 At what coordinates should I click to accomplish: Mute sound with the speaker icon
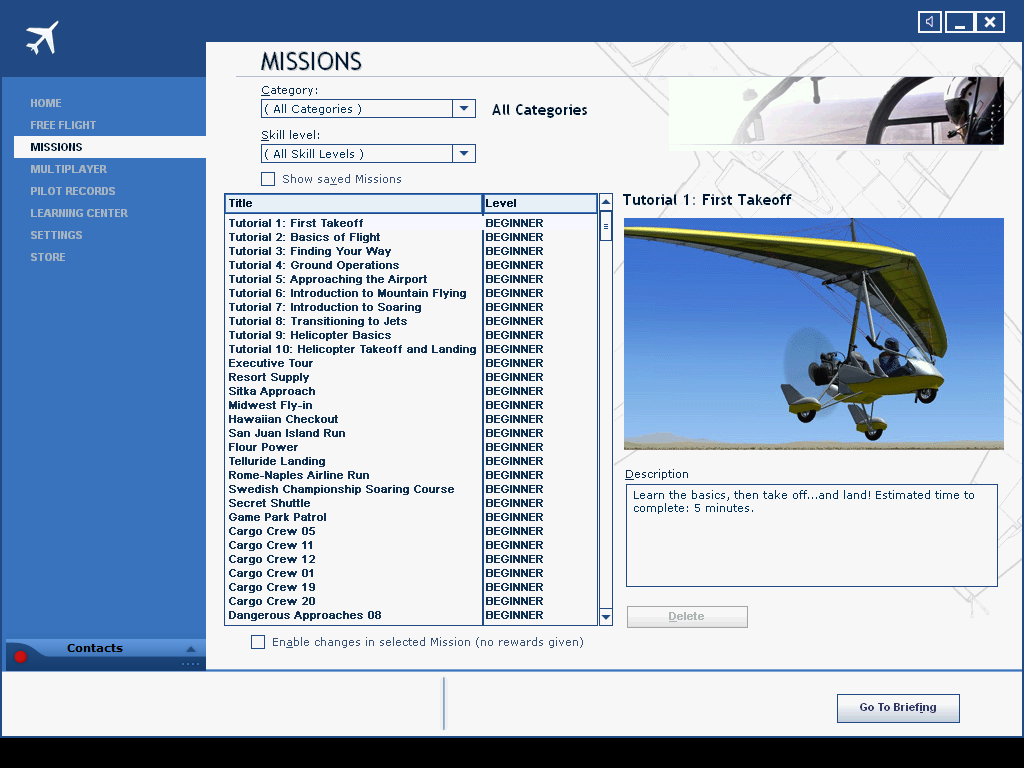click(x=930, y=22)
